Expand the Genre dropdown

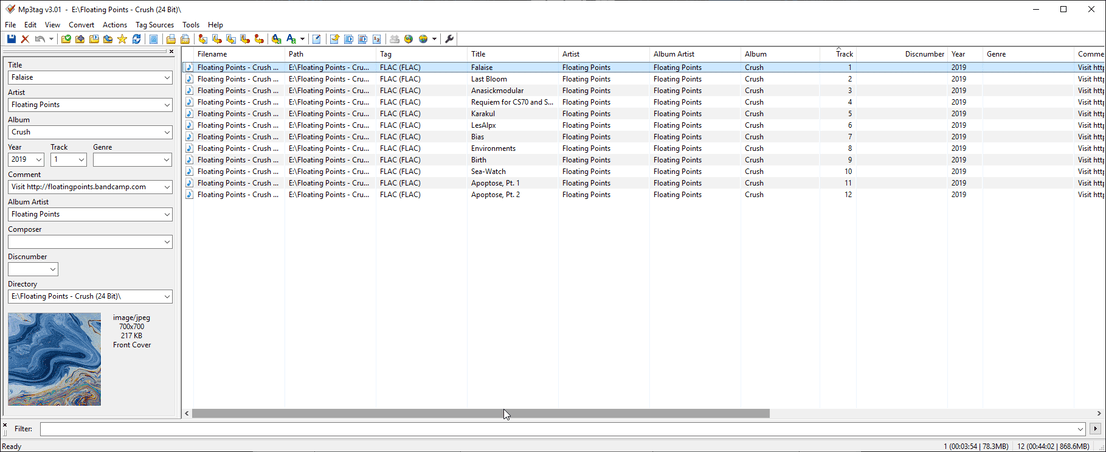point(166,160)
